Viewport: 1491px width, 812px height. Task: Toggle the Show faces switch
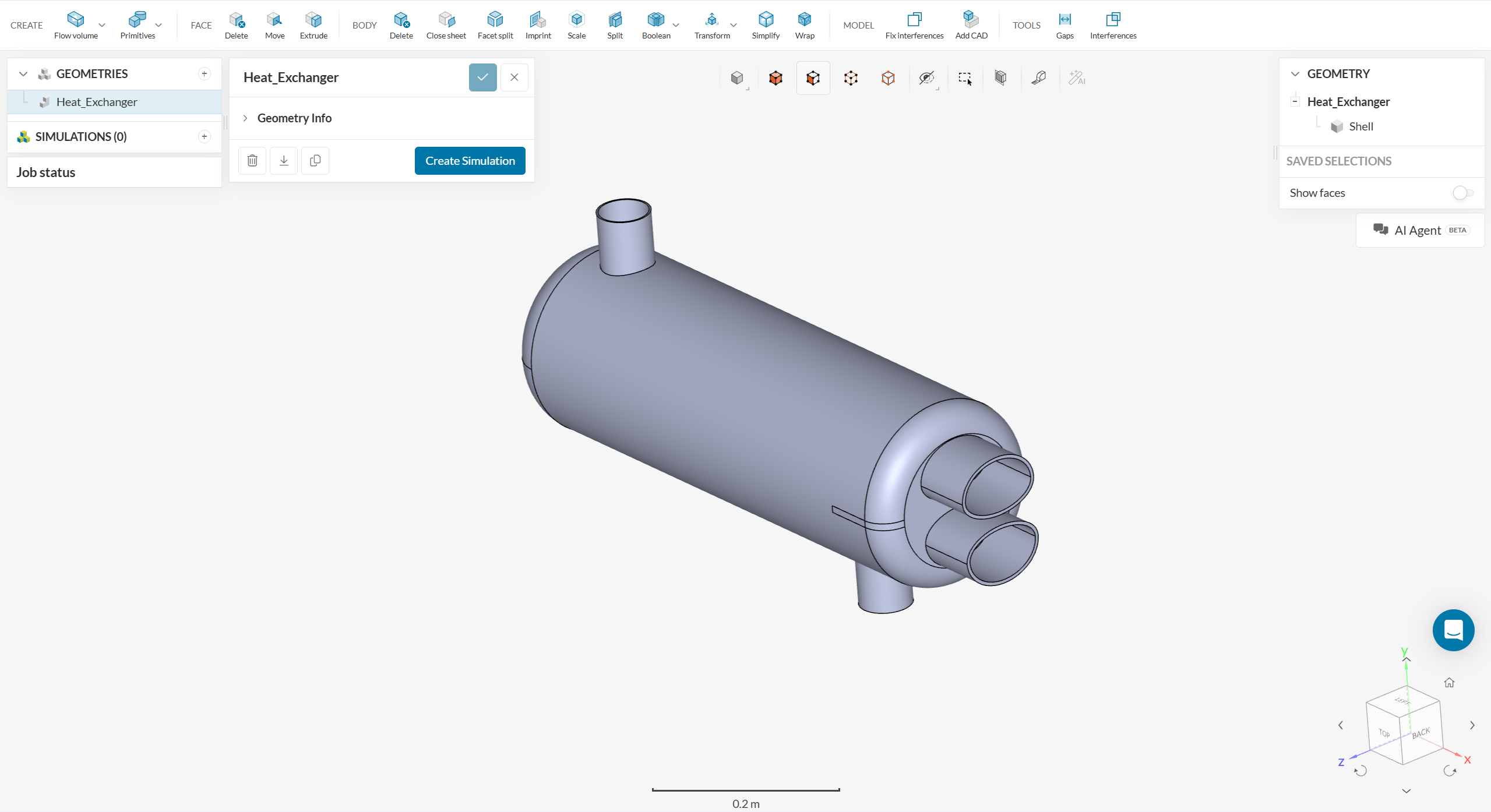click(x=1462, y=193)
